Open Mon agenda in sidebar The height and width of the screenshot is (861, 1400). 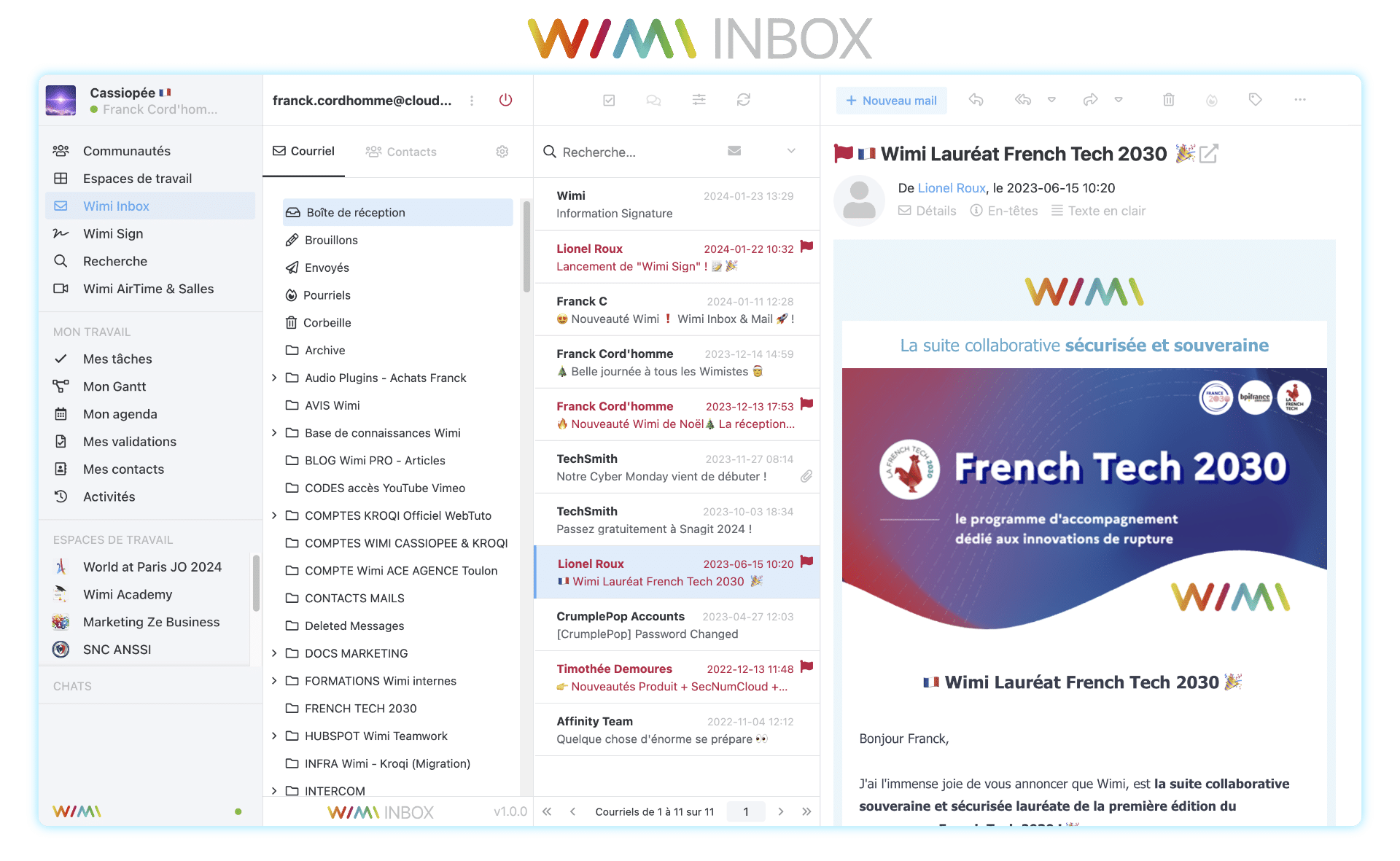150,414
